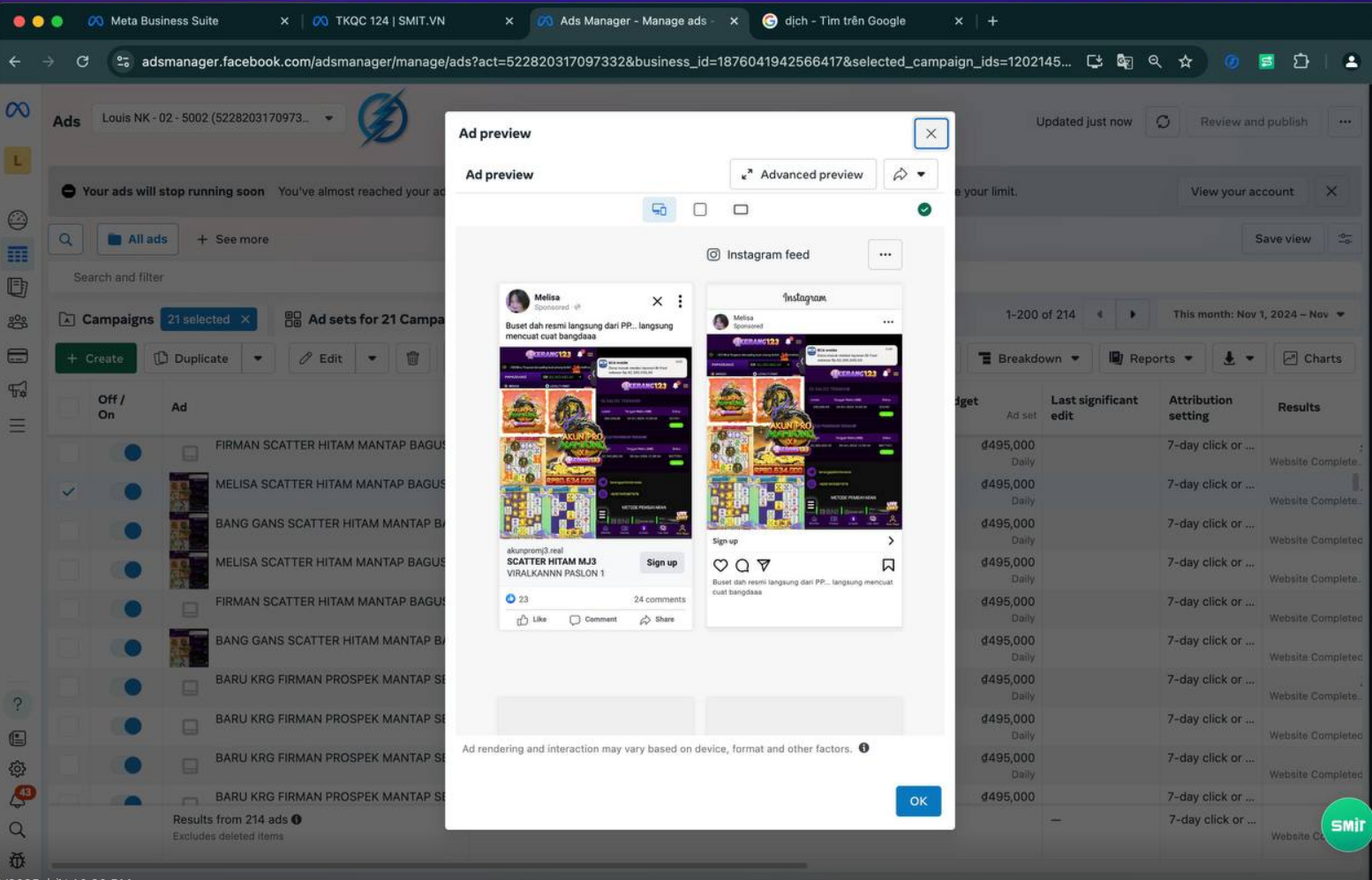Image resolution: width=1372 pixels, height=880 pixels.
Task: Select the desktop preview icon
Action: (741, 209)
